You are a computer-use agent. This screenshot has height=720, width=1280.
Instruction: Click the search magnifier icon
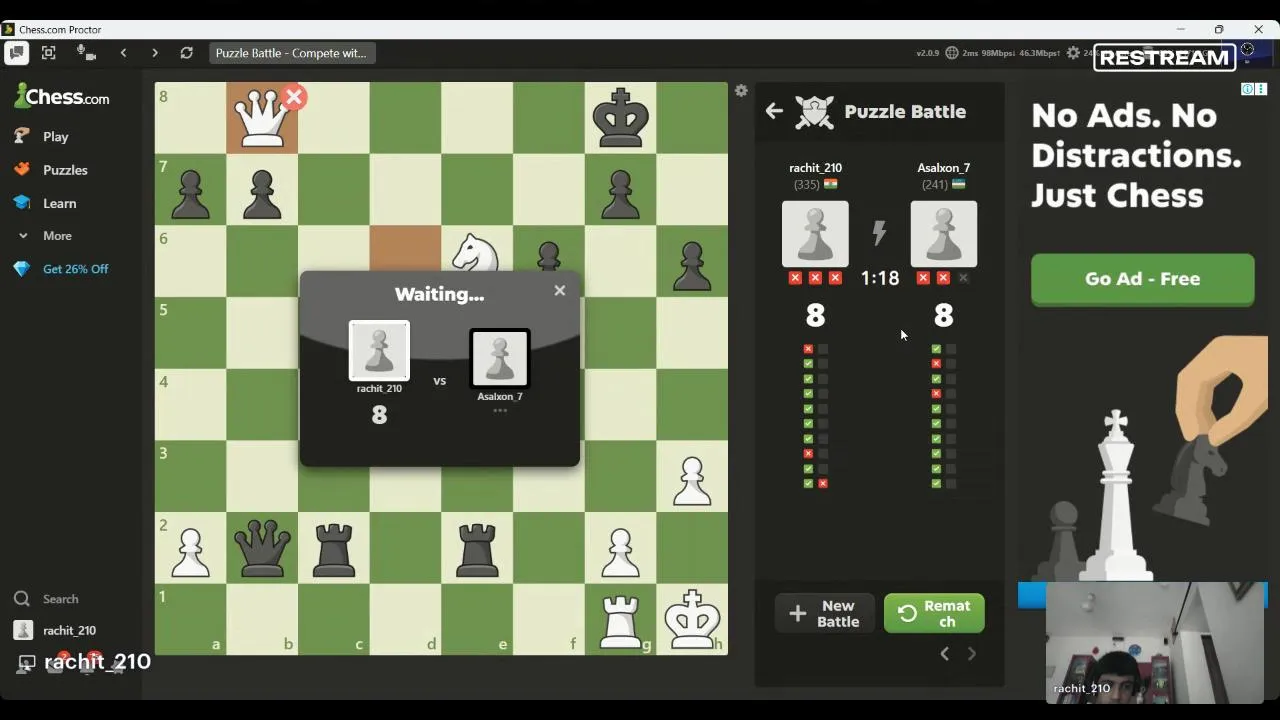[22, 599]
